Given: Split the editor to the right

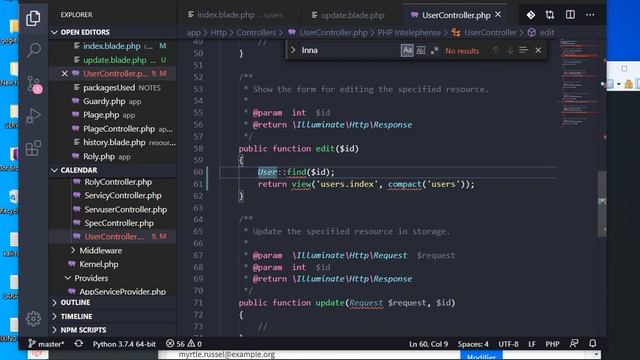Looking at the screenshot, I should (570, 15).
